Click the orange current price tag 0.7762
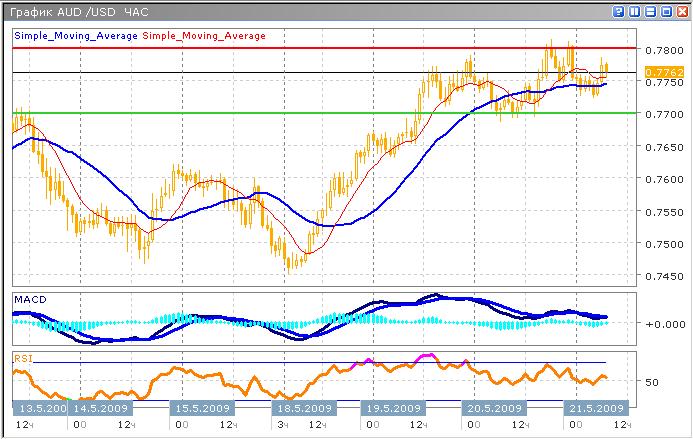 [x=663, y=72]
